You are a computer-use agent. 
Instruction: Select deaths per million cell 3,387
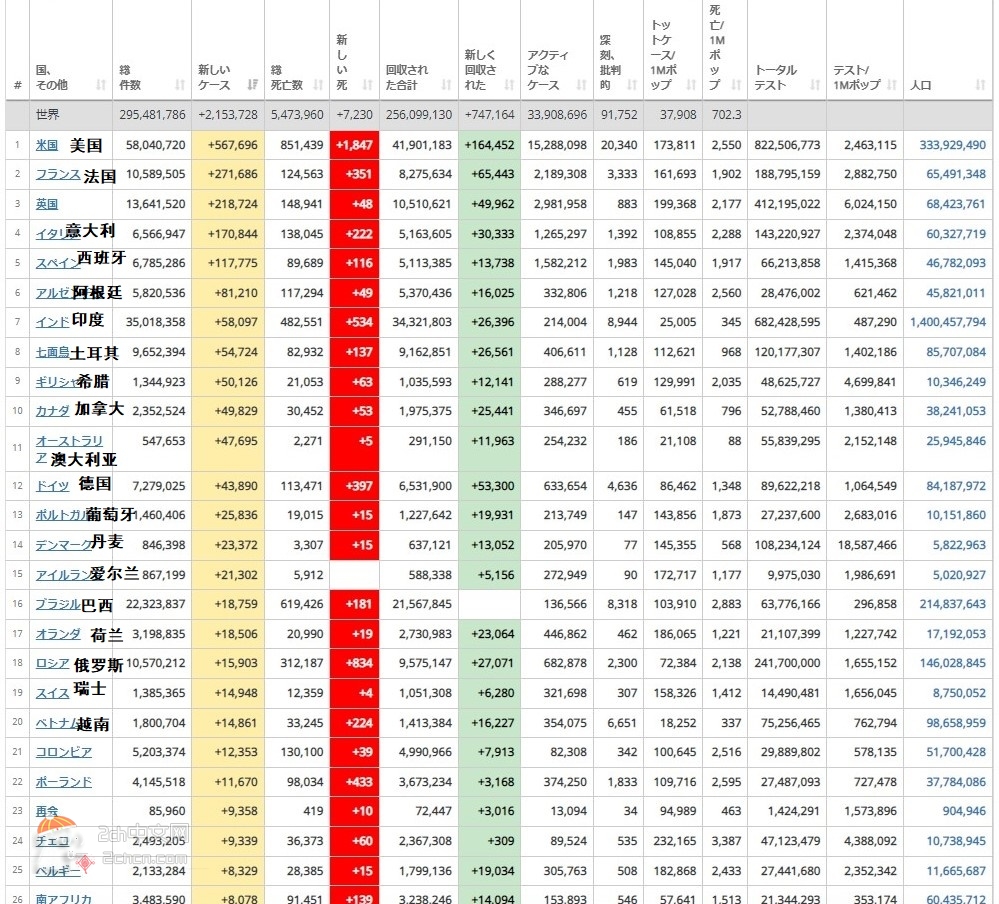(x=726, y=841)
